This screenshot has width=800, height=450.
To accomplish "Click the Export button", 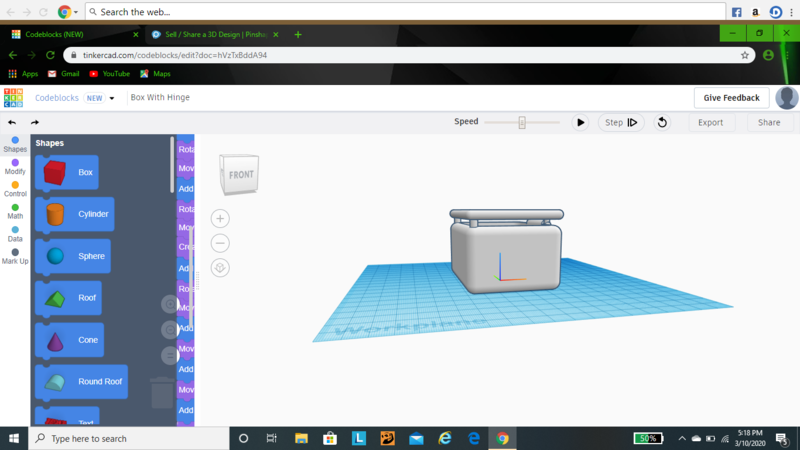I will click(x=710, y=122).
